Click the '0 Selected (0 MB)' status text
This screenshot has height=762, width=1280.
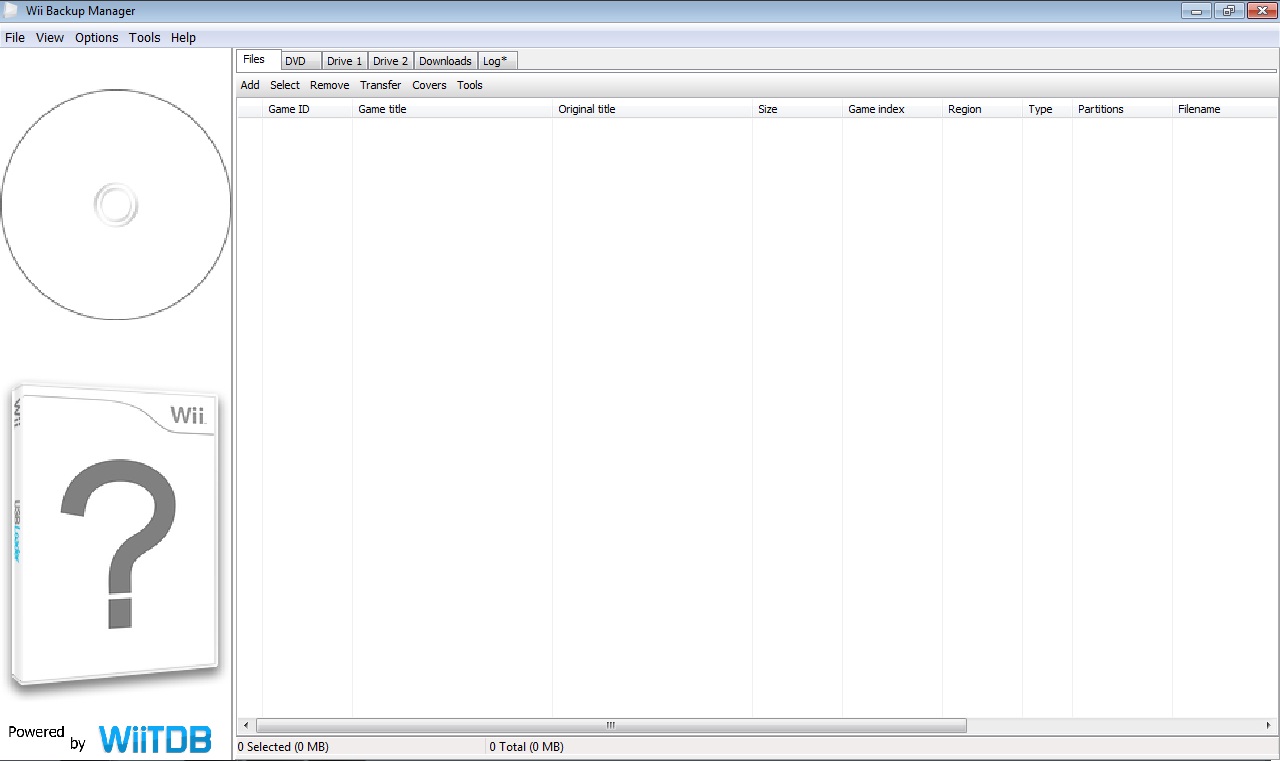[x=283, y=747]
